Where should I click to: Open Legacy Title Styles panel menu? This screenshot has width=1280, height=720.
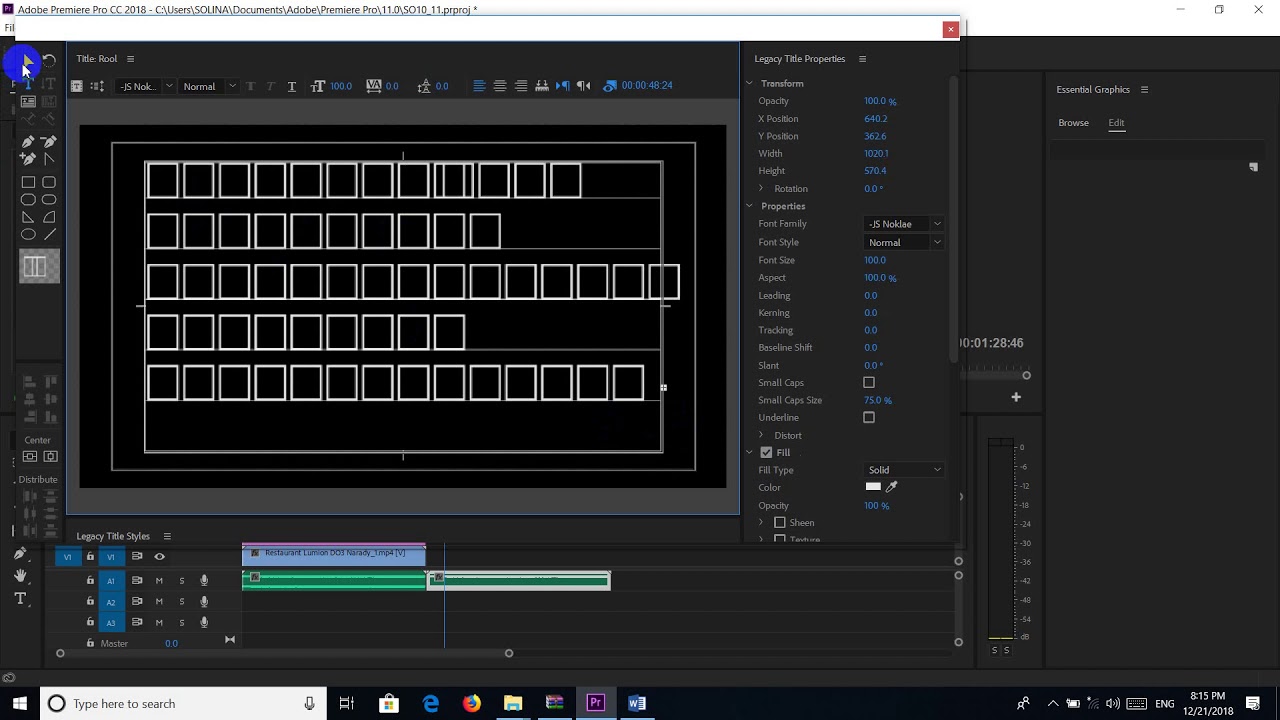167,536
